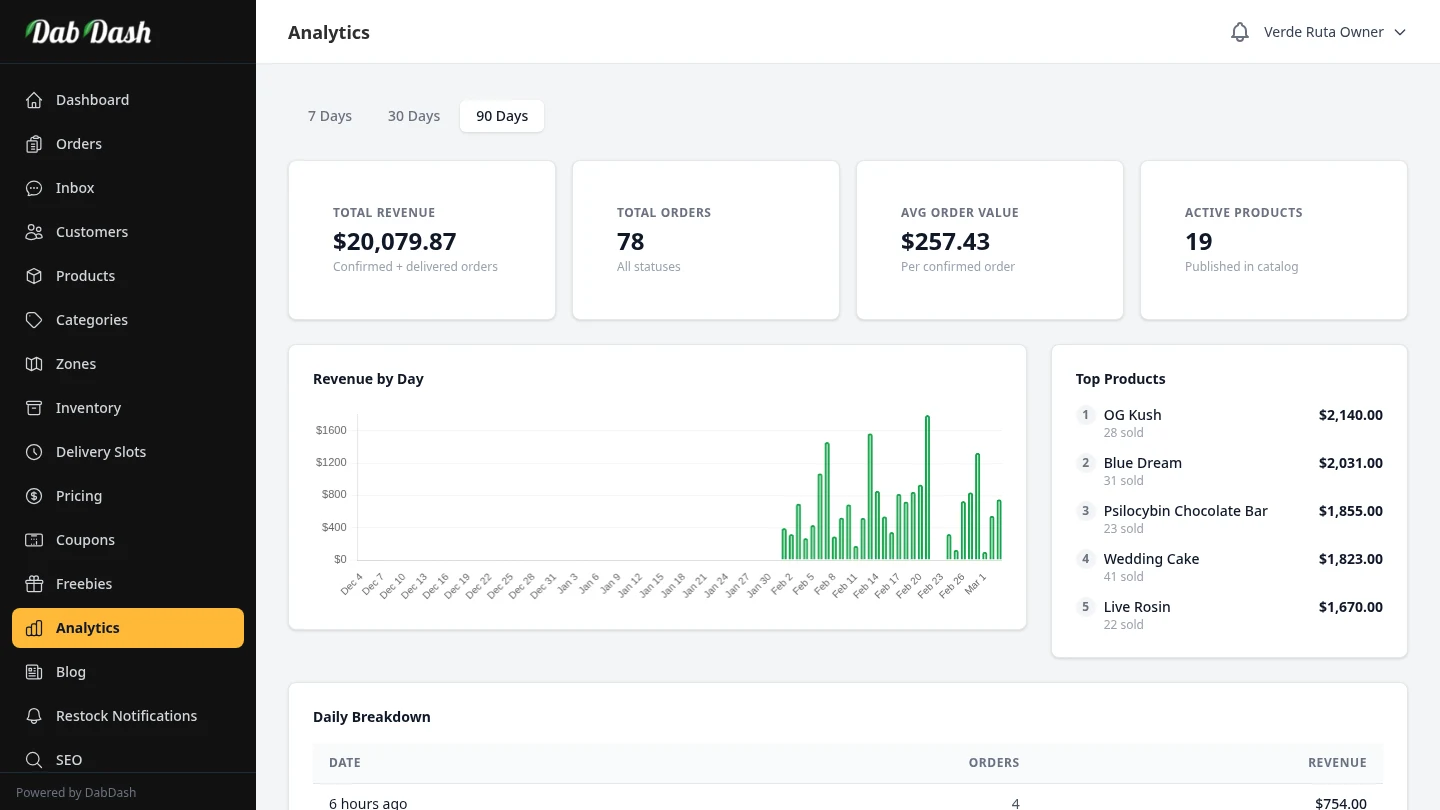Click the Pricing dollar icon
1440x810 pixels.
pos(34,496)
